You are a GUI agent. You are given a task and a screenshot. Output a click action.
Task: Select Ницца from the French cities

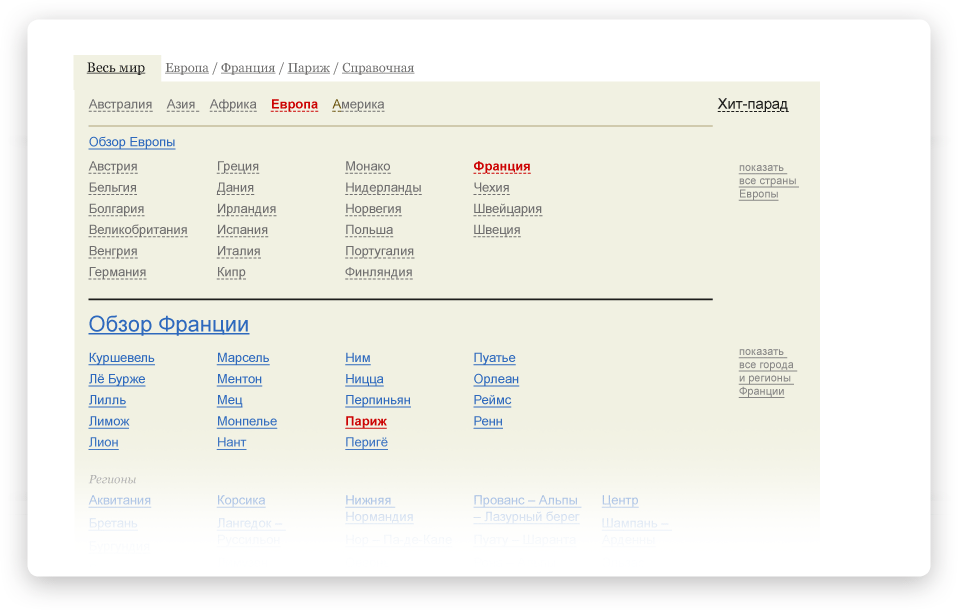(x=364, y=379)
